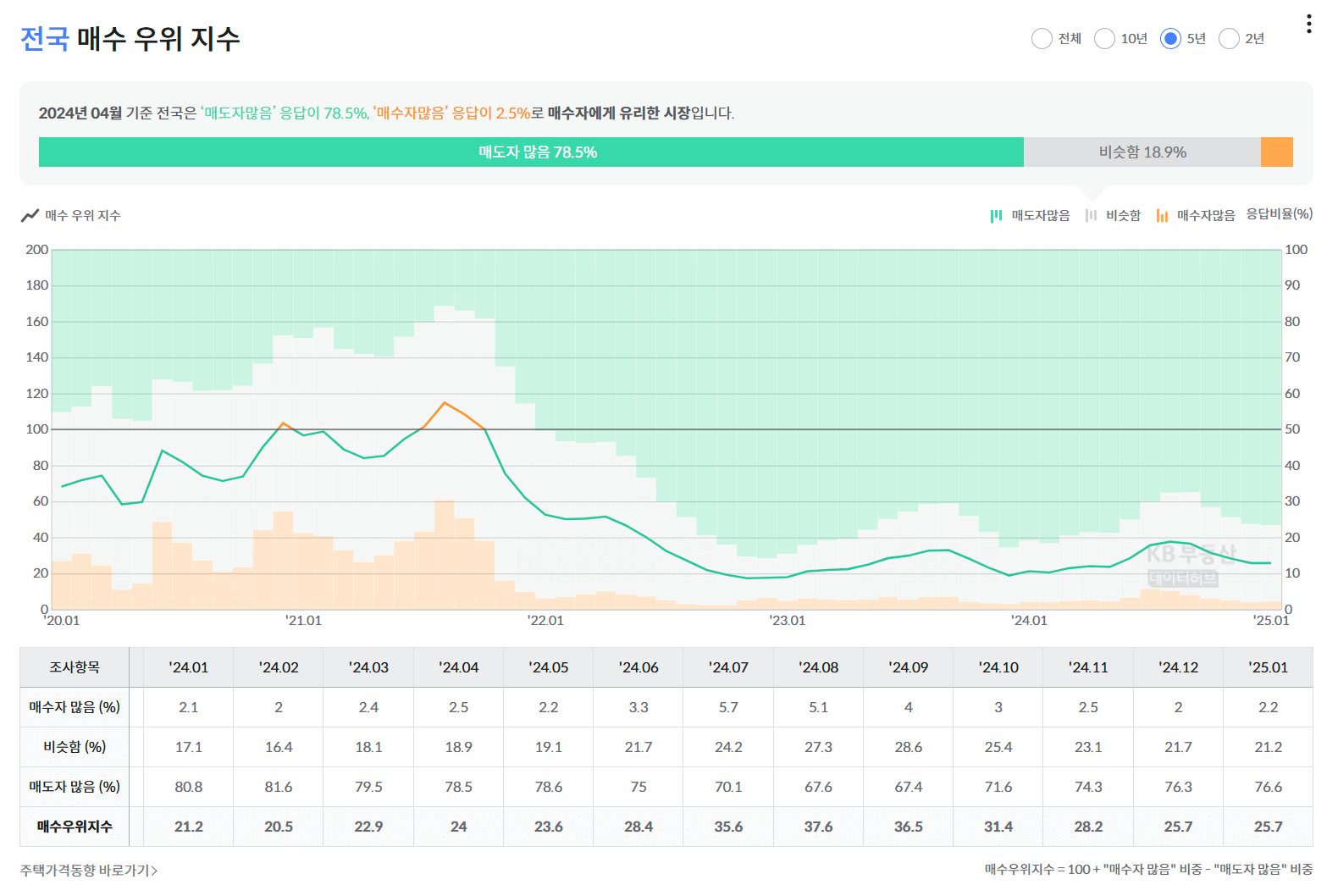Click the 매수우위지수 value 37.6
This screenshot has height=896, width=1338.
[x=818, y=827]
